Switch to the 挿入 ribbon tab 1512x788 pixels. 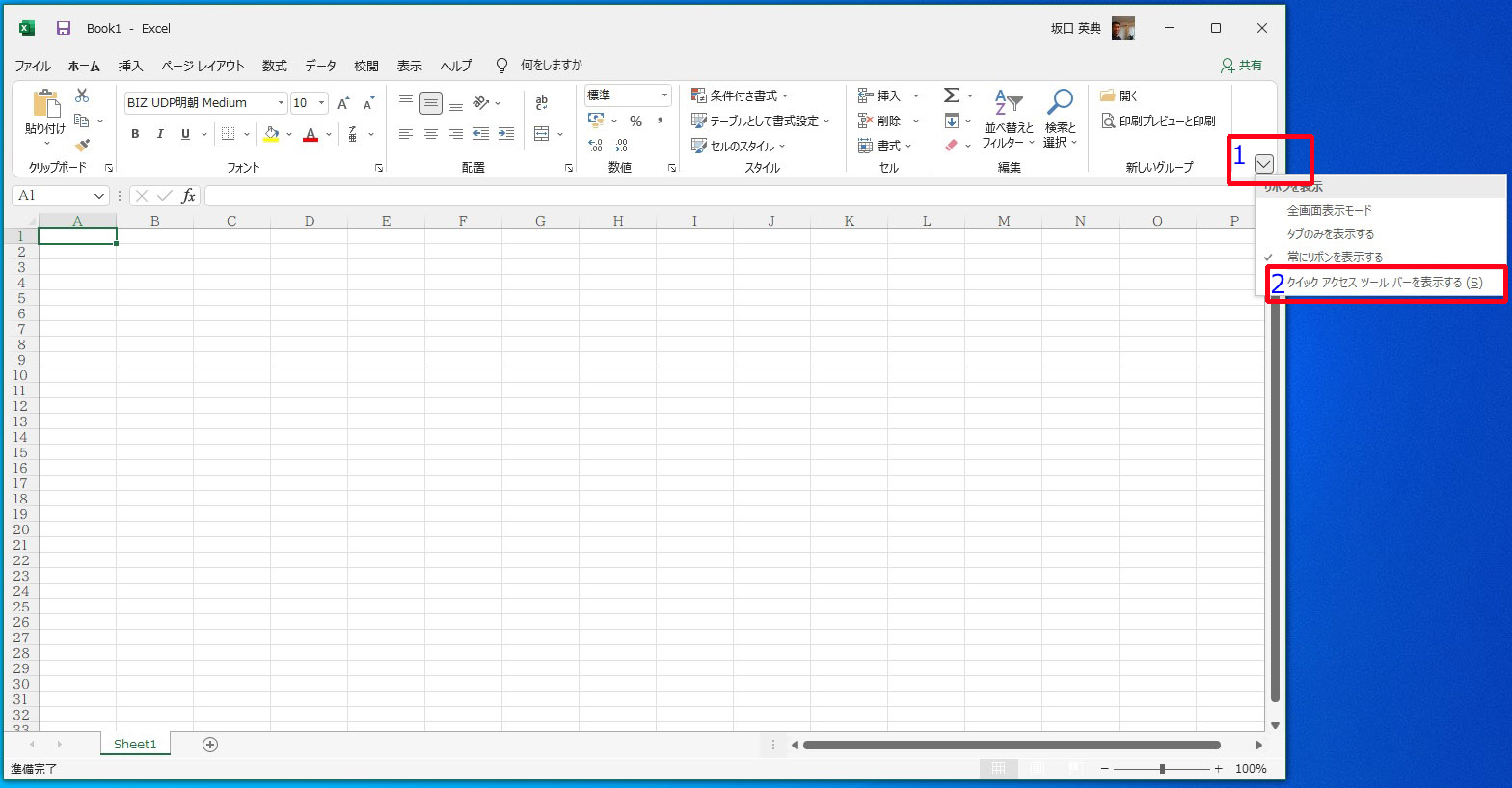(x=130, y=66)
